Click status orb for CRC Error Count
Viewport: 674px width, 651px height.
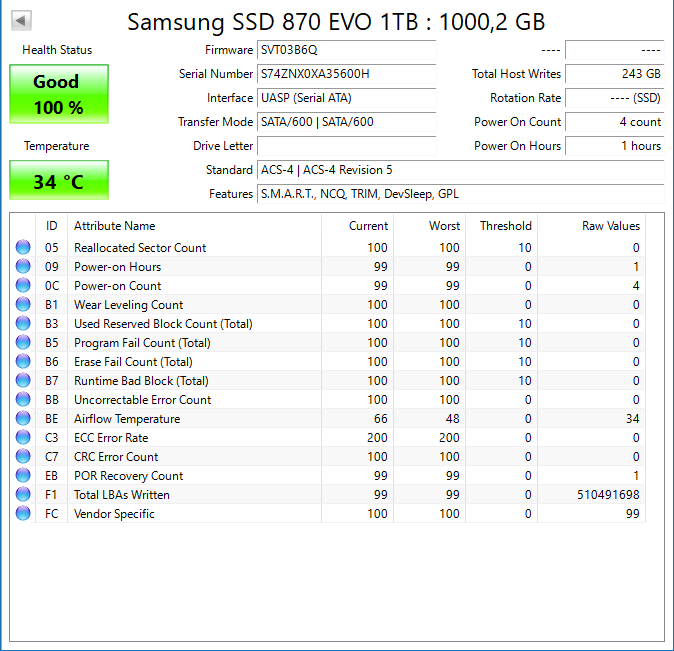[23, 457]
